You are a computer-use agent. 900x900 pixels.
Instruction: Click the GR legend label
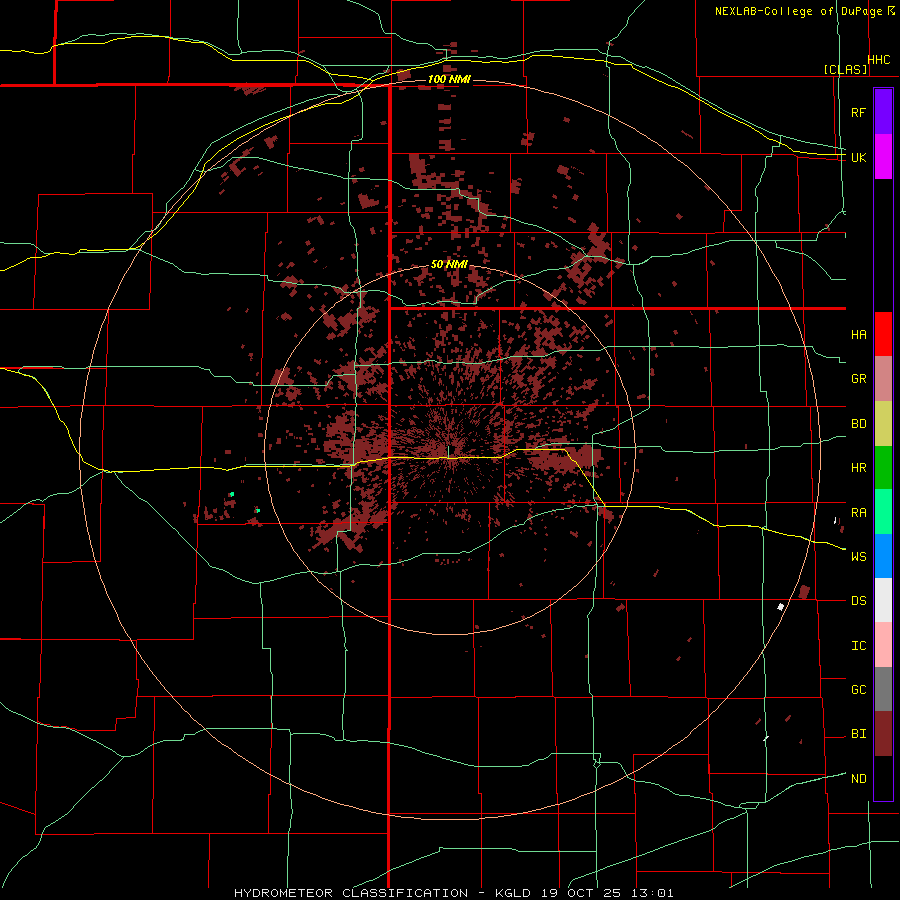point(859,379)
